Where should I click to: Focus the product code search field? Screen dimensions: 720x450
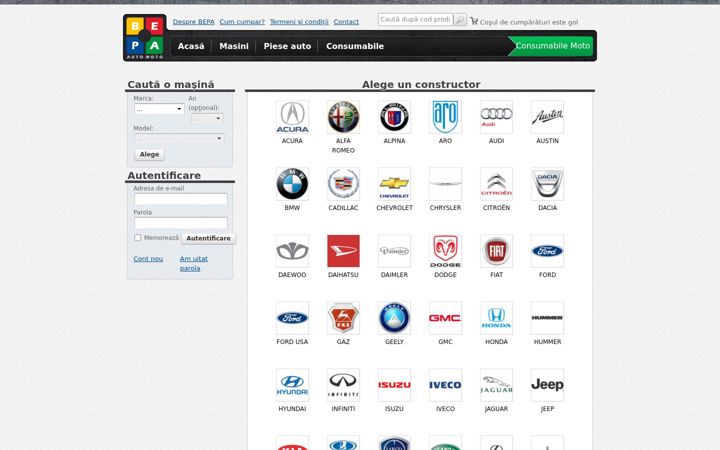[416, 20]
